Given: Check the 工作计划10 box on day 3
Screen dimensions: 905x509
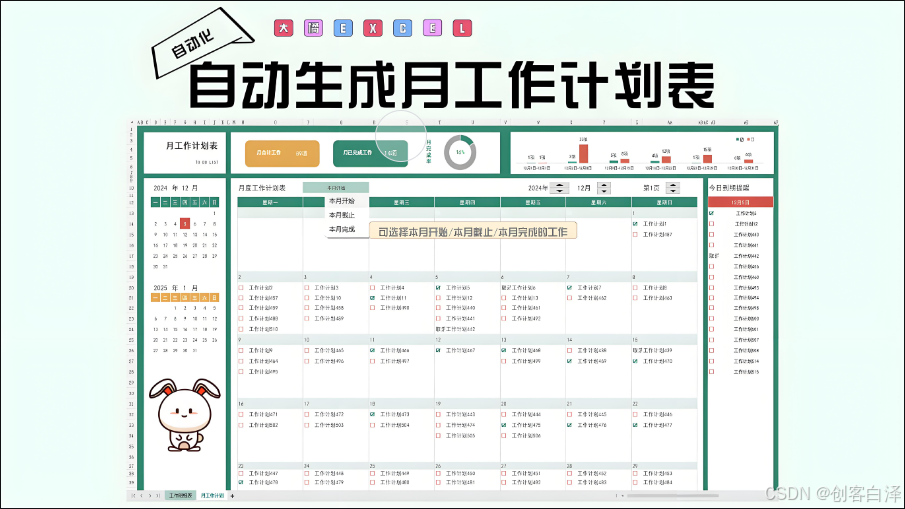Looking at the screenshot, I should click(x=306, y=298).
